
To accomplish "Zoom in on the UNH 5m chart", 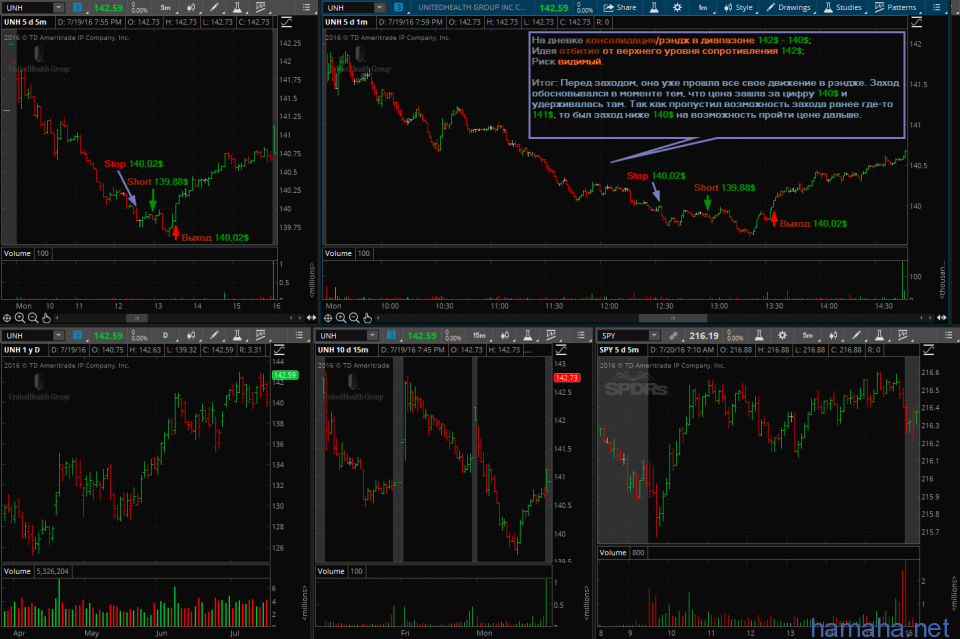I will click(20, 318).
